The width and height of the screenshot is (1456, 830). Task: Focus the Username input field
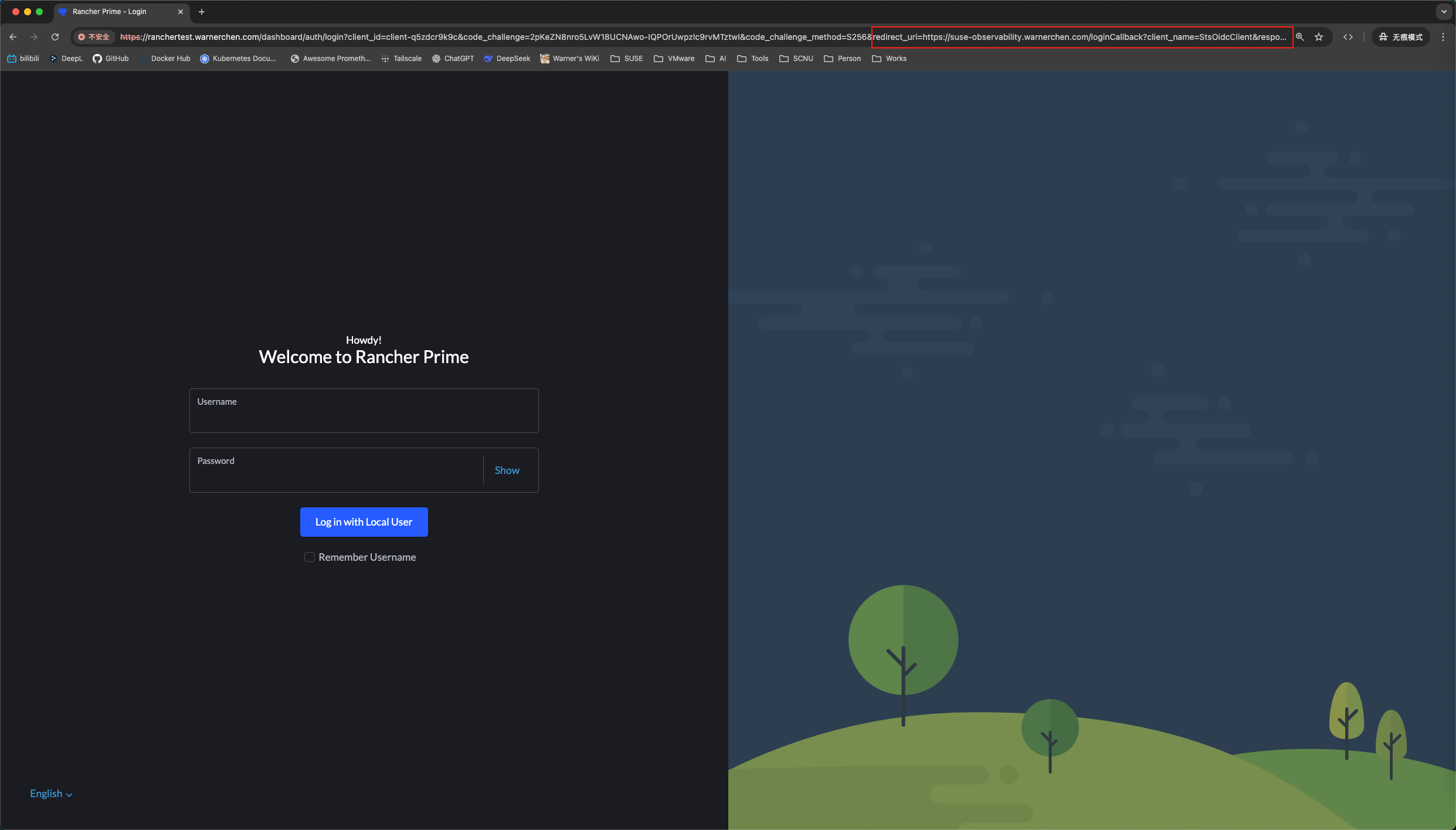[x=364, y=411]
